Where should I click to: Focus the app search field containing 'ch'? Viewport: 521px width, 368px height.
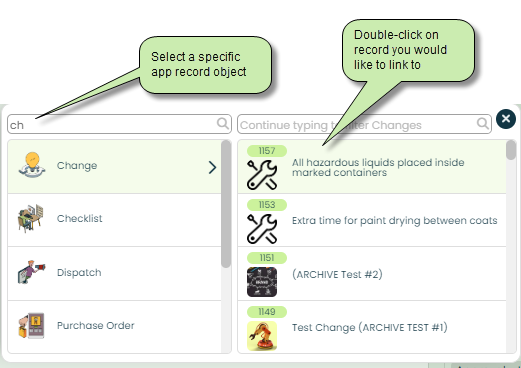tap(119, 124)
